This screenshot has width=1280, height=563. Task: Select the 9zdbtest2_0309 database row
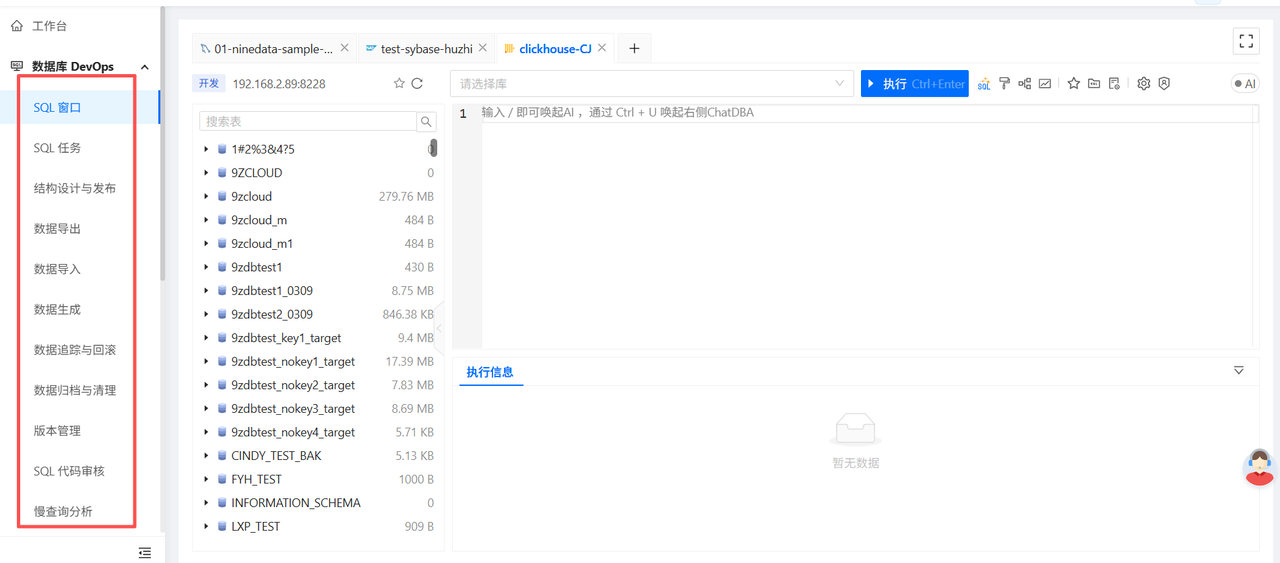point(320,315)
